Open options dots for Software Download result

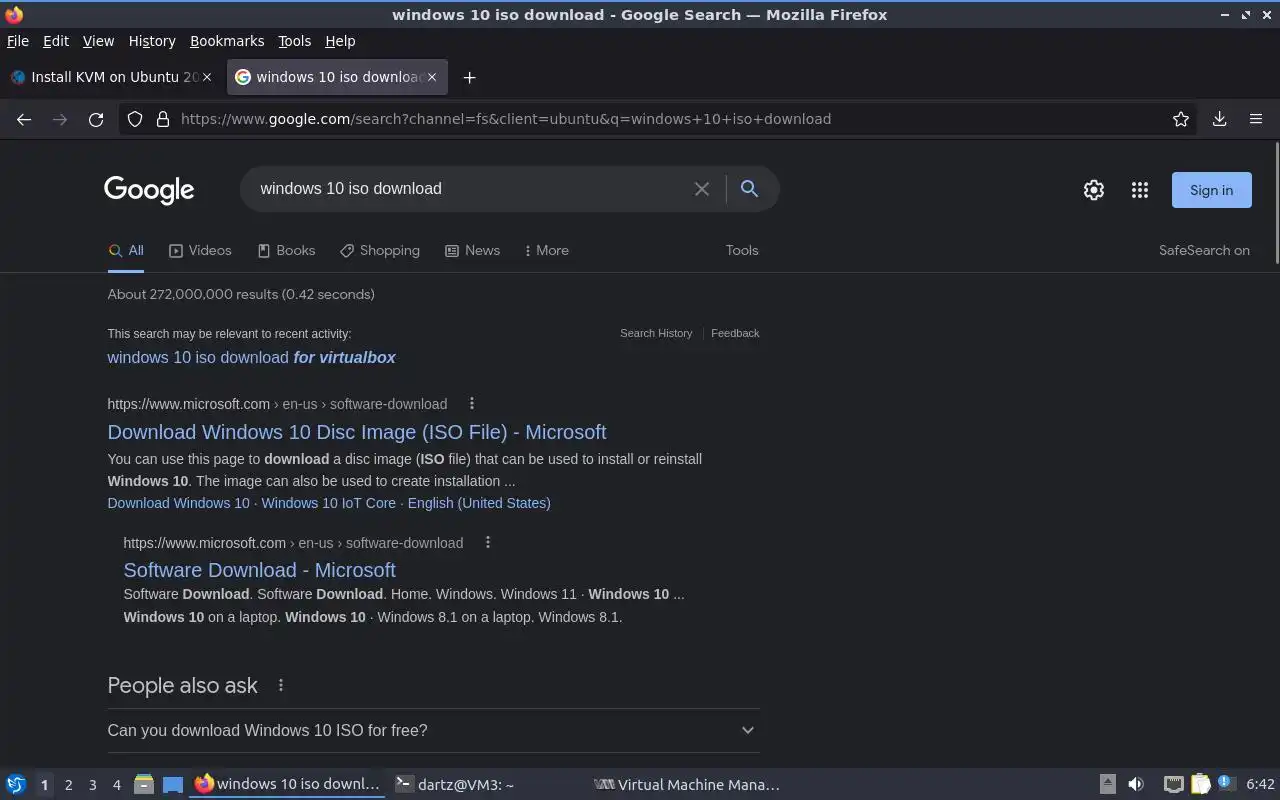click(488, 543)
